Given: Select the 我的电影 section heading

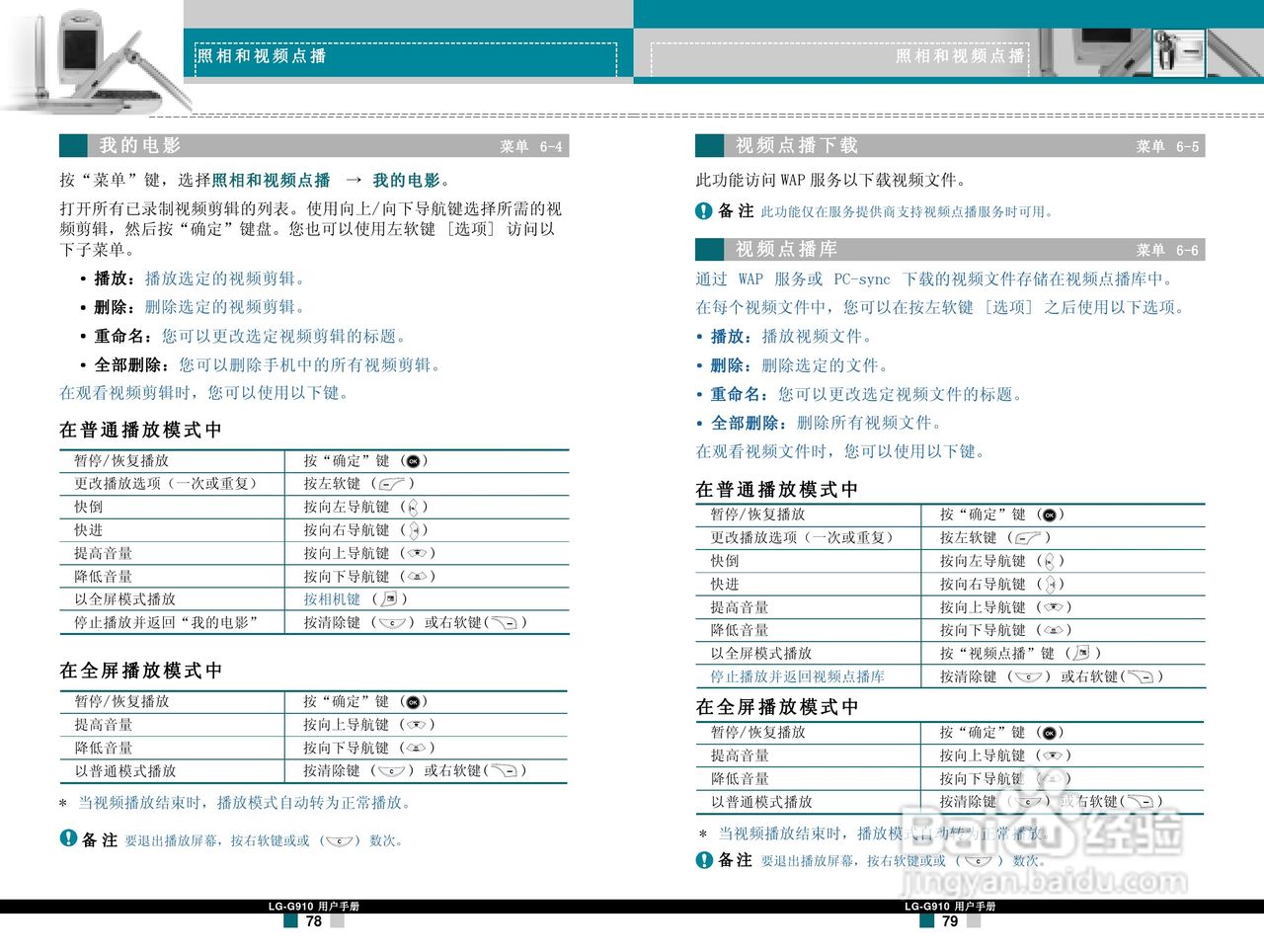Looking at the screenshot, I should pos(140,146).
